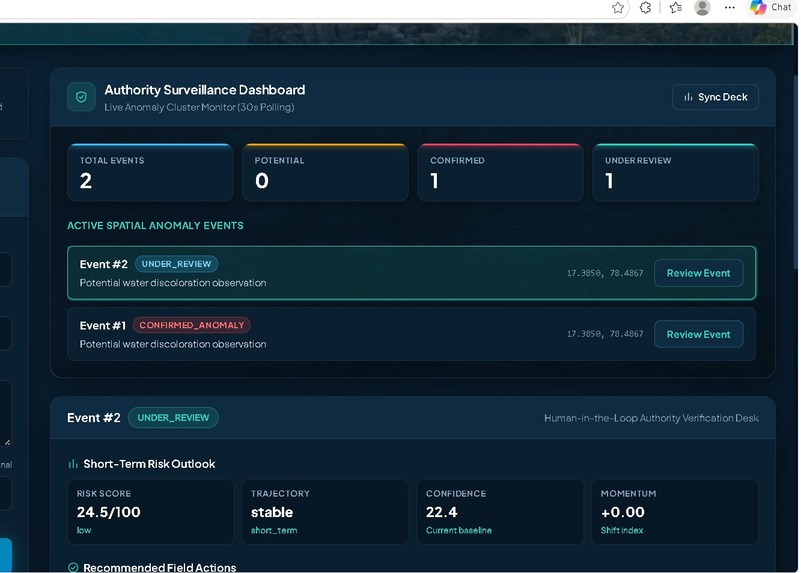
Task: Open the browser extensions puzzle icon
Action: pyautogui.click(x=646, y=8)
